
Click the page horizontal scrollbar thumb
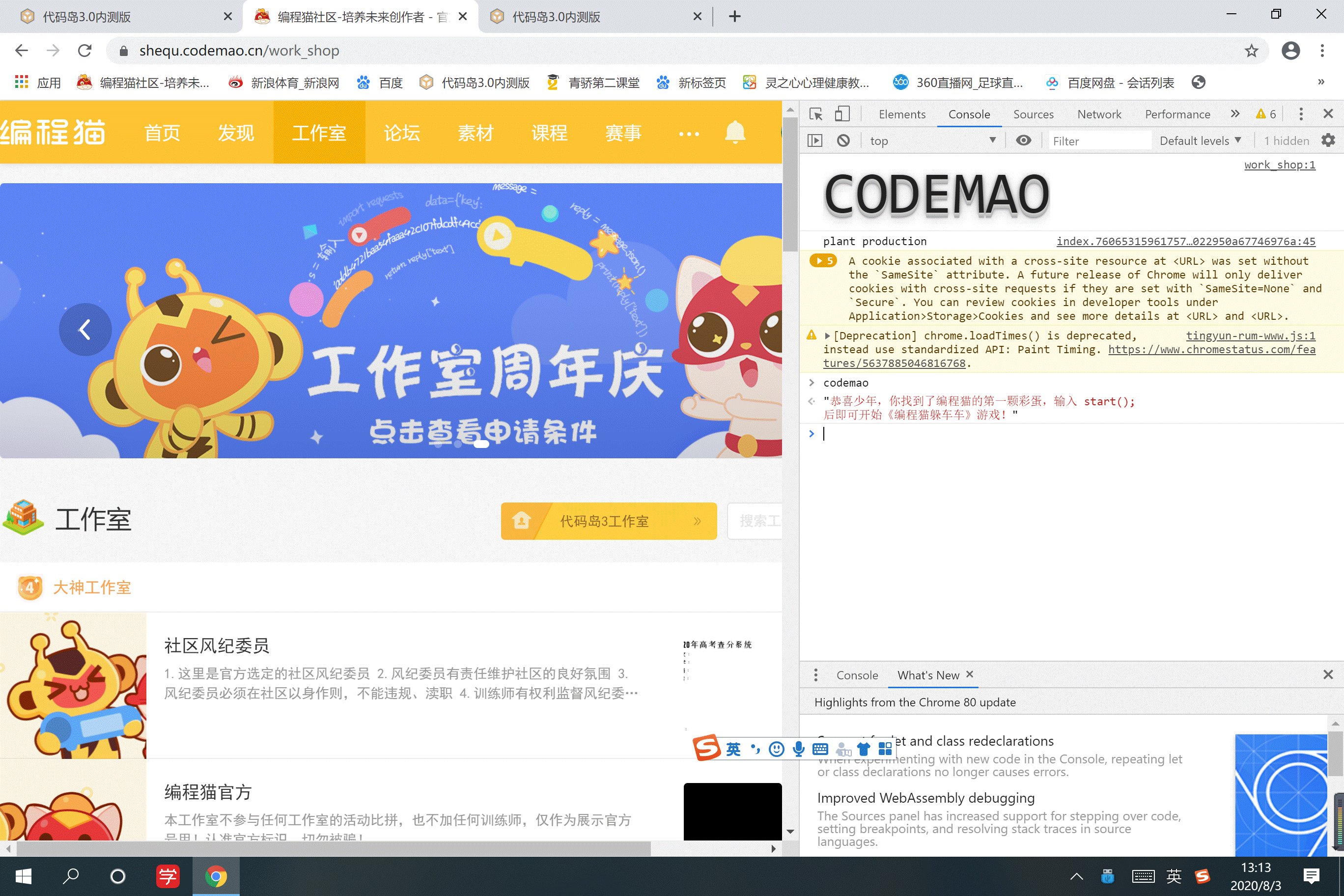[x=334, y=848]
